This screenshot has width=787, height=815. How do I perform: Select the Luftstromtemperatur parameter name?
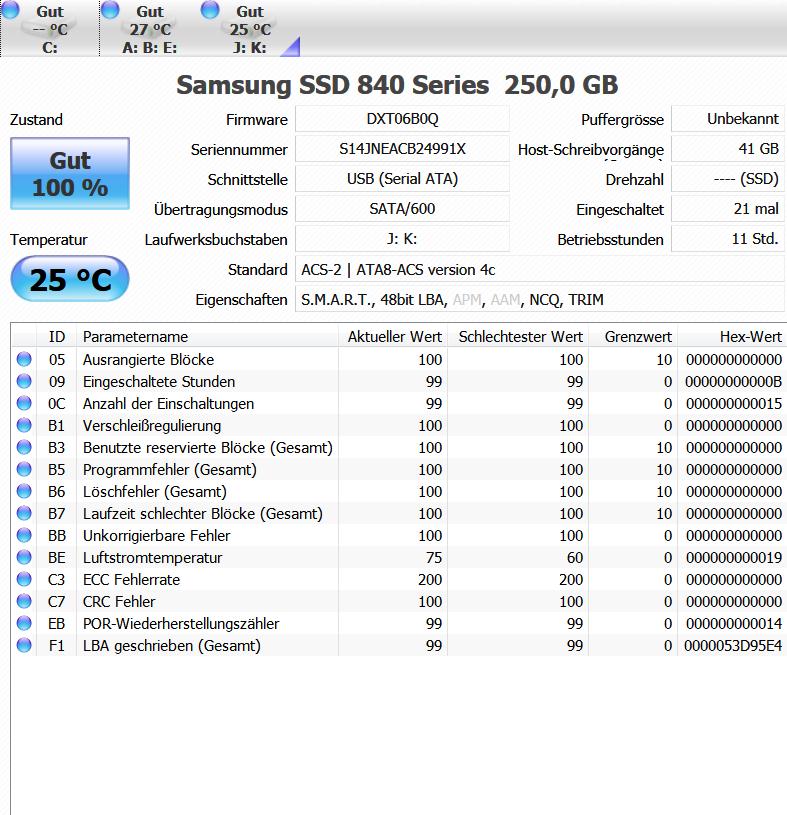pos(152,558)
